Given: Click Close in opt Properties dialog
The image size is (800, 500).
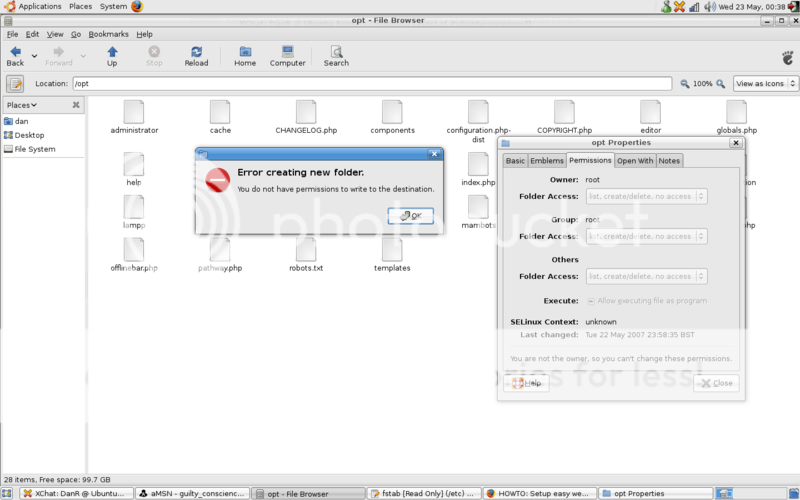Looking at the screenshot, I should point(716,383).
